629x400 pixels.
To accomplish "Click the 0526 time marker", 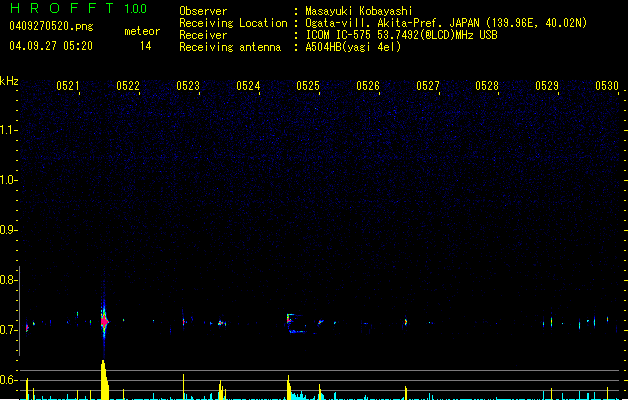I will click(x=368, y=85).
